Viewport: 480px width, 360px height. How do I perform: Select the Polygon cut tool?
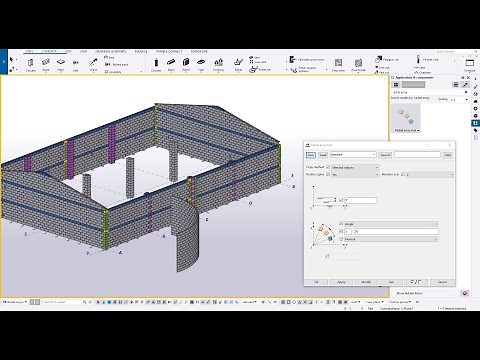387,60
